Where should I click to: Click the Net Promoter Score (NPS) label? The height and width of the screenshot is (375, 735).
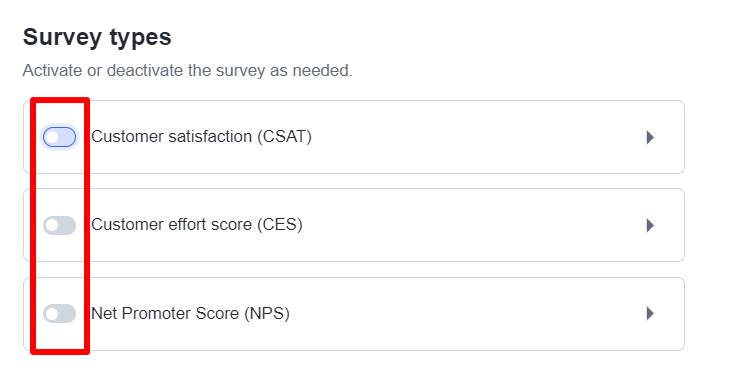click(190, 313)
